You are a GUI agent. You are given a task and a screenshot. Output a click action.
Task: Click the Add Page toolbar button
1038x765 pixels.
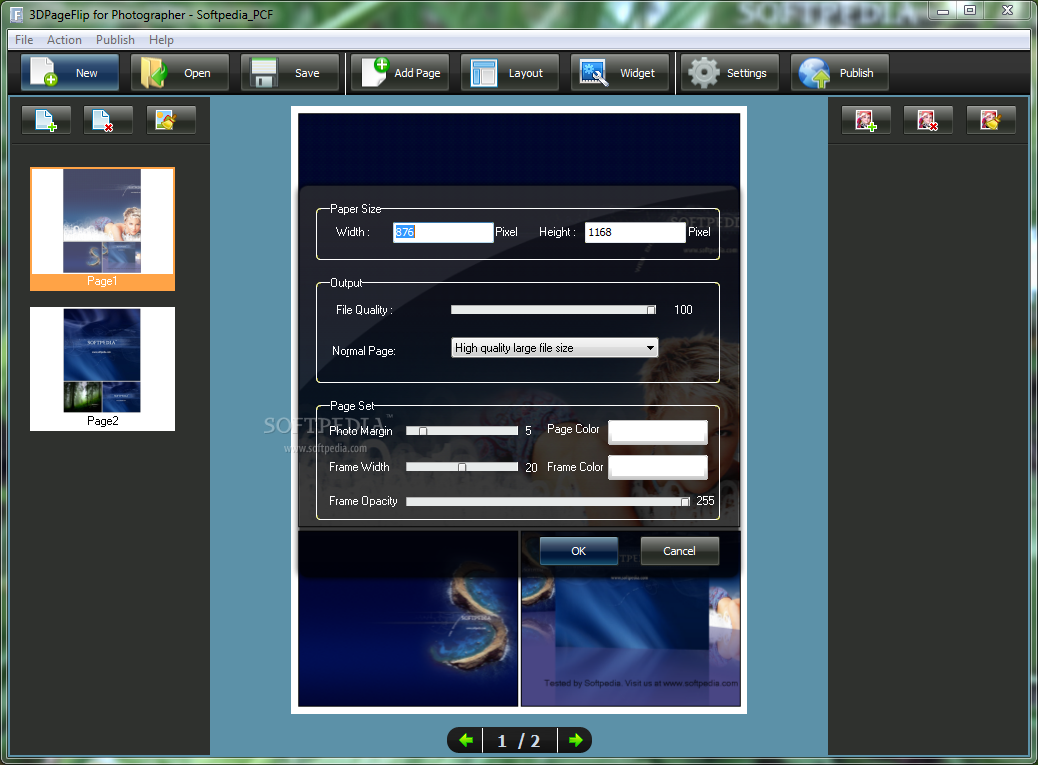click(400, 73)
